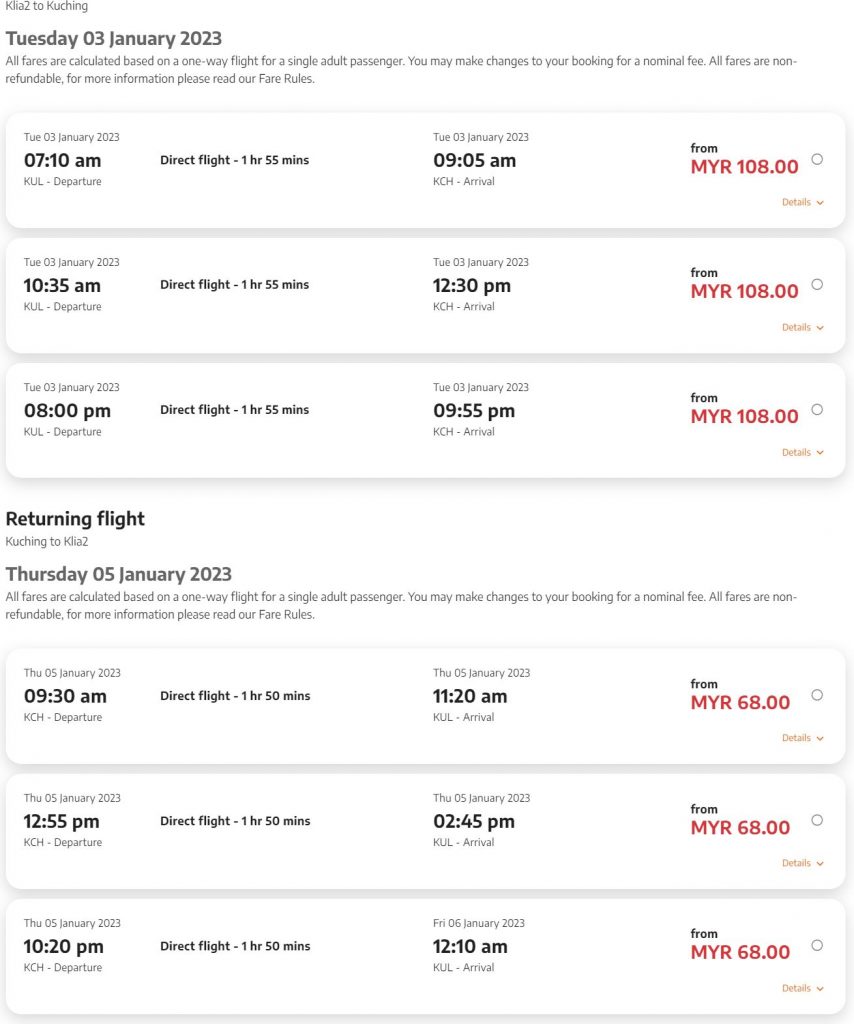Click the MYR 108.00 price of 08:00 pm flight
The height and width of the screenshot is (1024, 854).
(x=744, y=417)
